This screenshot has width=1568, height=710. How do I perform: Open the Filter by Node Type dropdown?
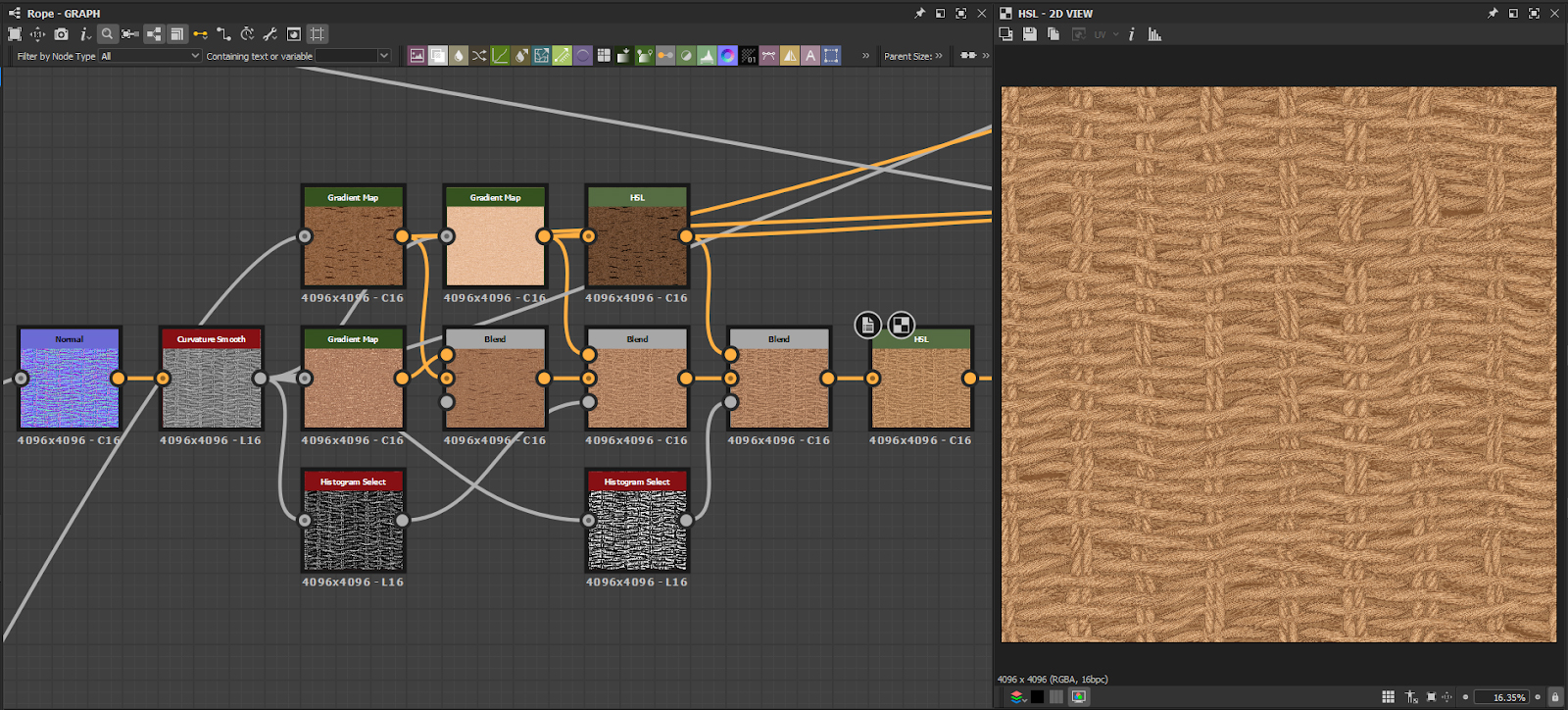pyautogui.click(x=150, y=56)
